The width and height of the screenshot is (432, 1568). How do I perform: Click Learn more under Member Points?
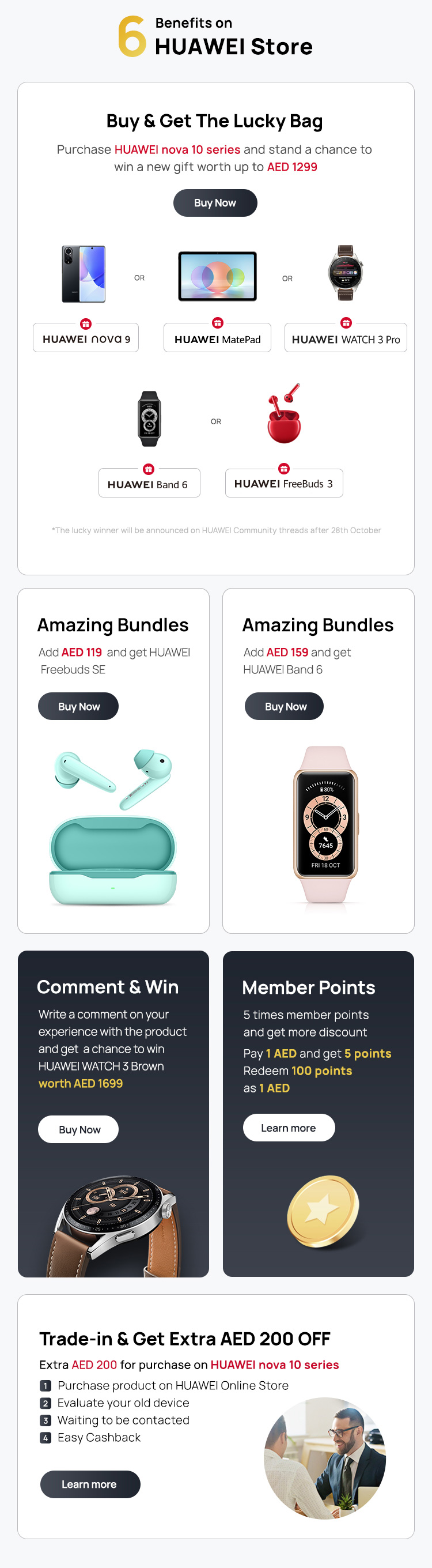tap(289, 1128)
